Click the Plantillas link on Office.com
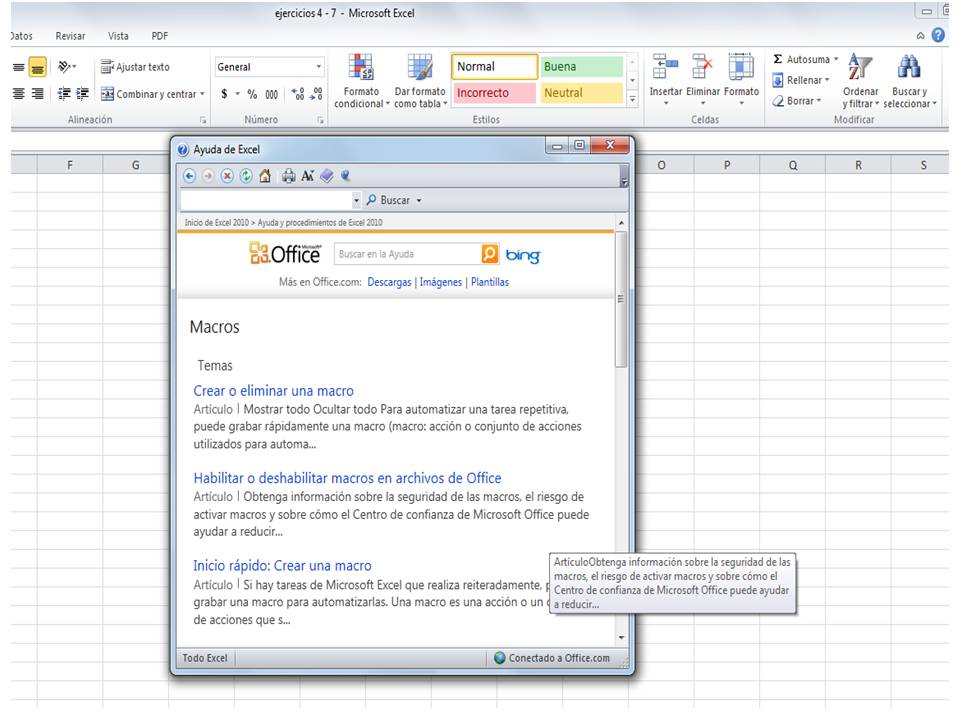Screen dimensions: 960x720 pyautogui.click(x=489, y=282)
